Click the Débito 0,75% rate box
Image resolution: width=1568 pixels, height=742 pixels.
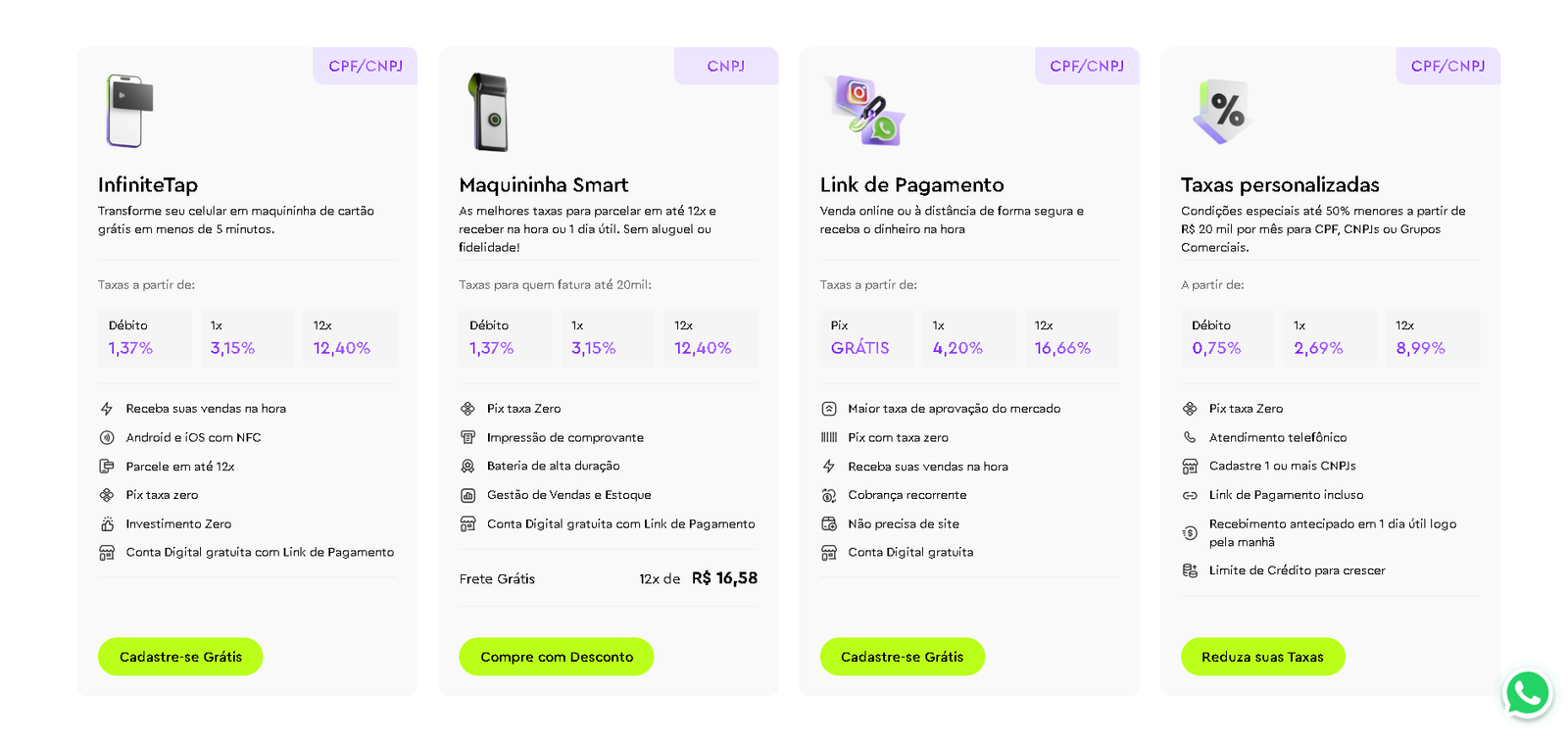pos(1227,338)
